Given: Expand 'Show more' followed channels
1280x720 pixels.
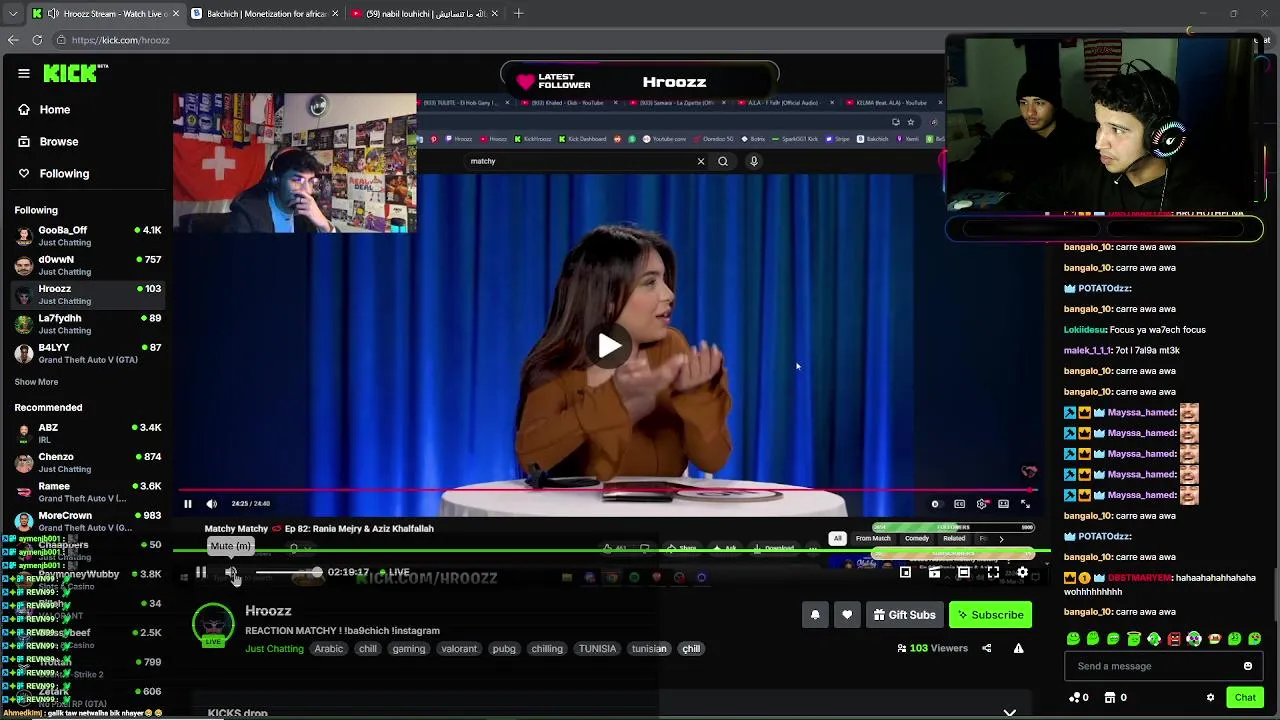Looking at the screenshot, I should (36, 382).
